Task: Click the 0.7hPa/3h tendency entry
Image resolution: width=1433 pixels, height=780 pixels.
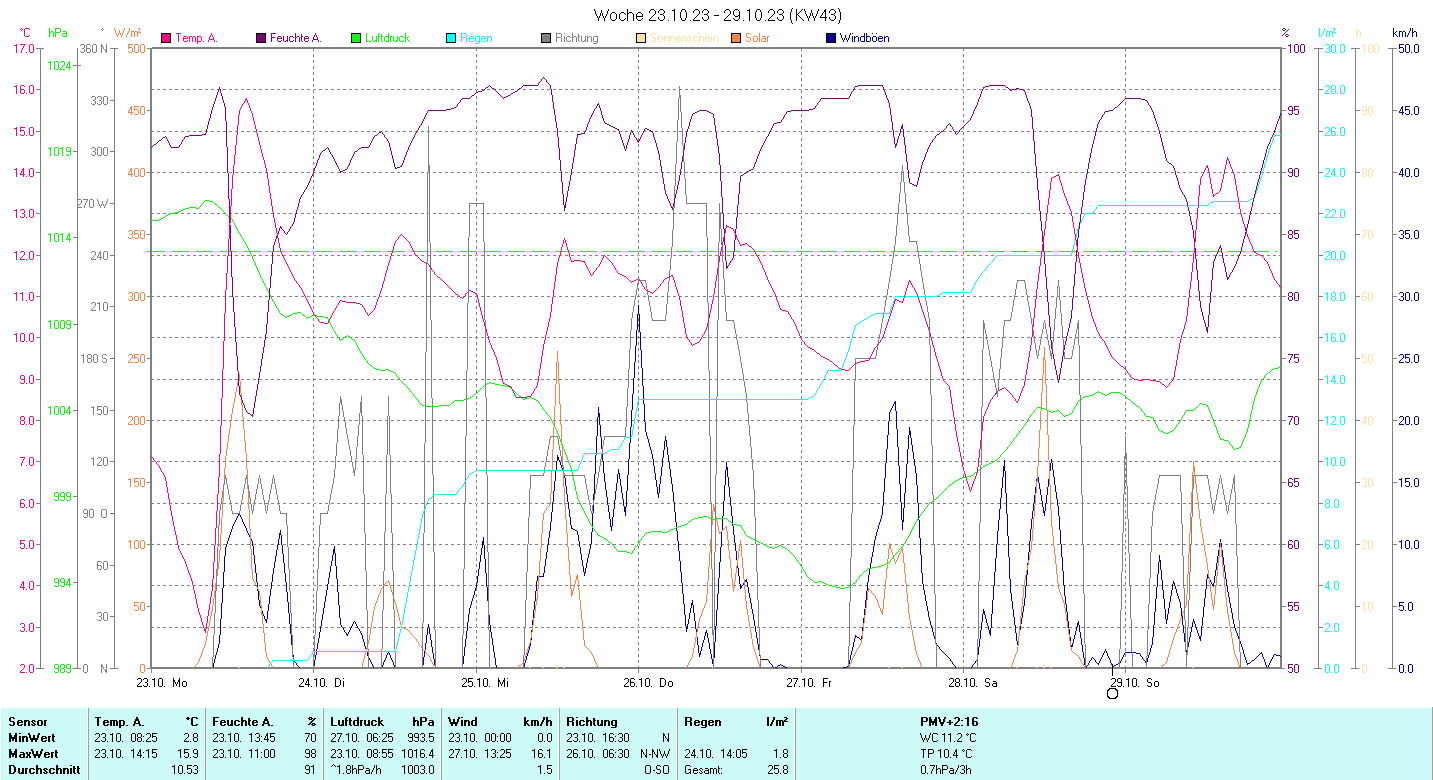Action: (x=946, y=770)
